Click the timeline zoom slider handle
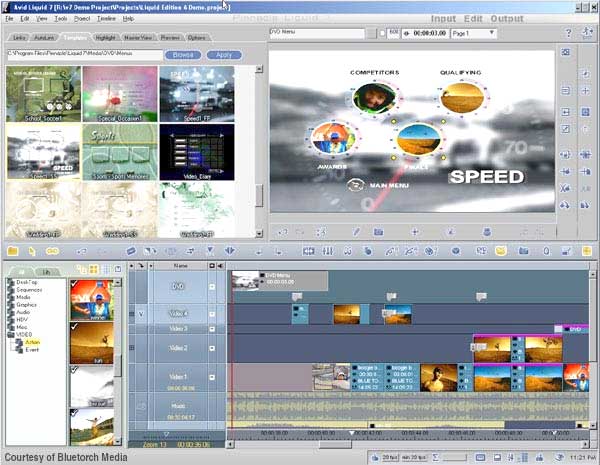This screenshot has height=465, width=600. (x=166, y=434)
